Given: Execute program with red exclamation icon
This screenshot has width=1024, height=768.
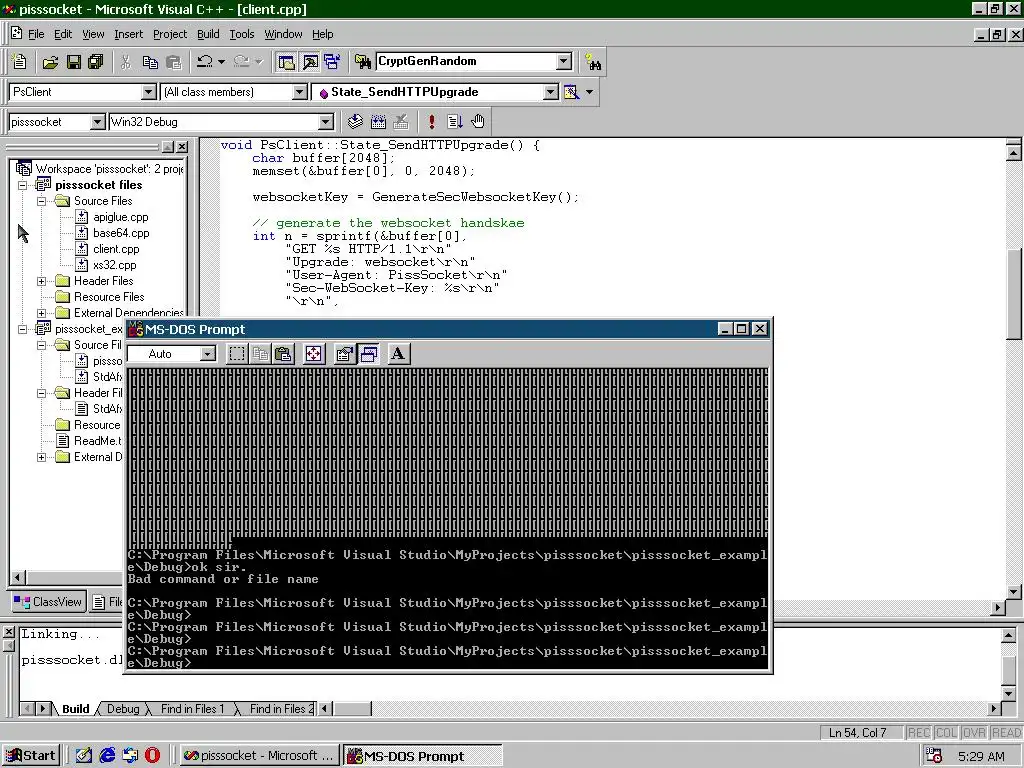Looking at the screenshot, I should (432, 121).
